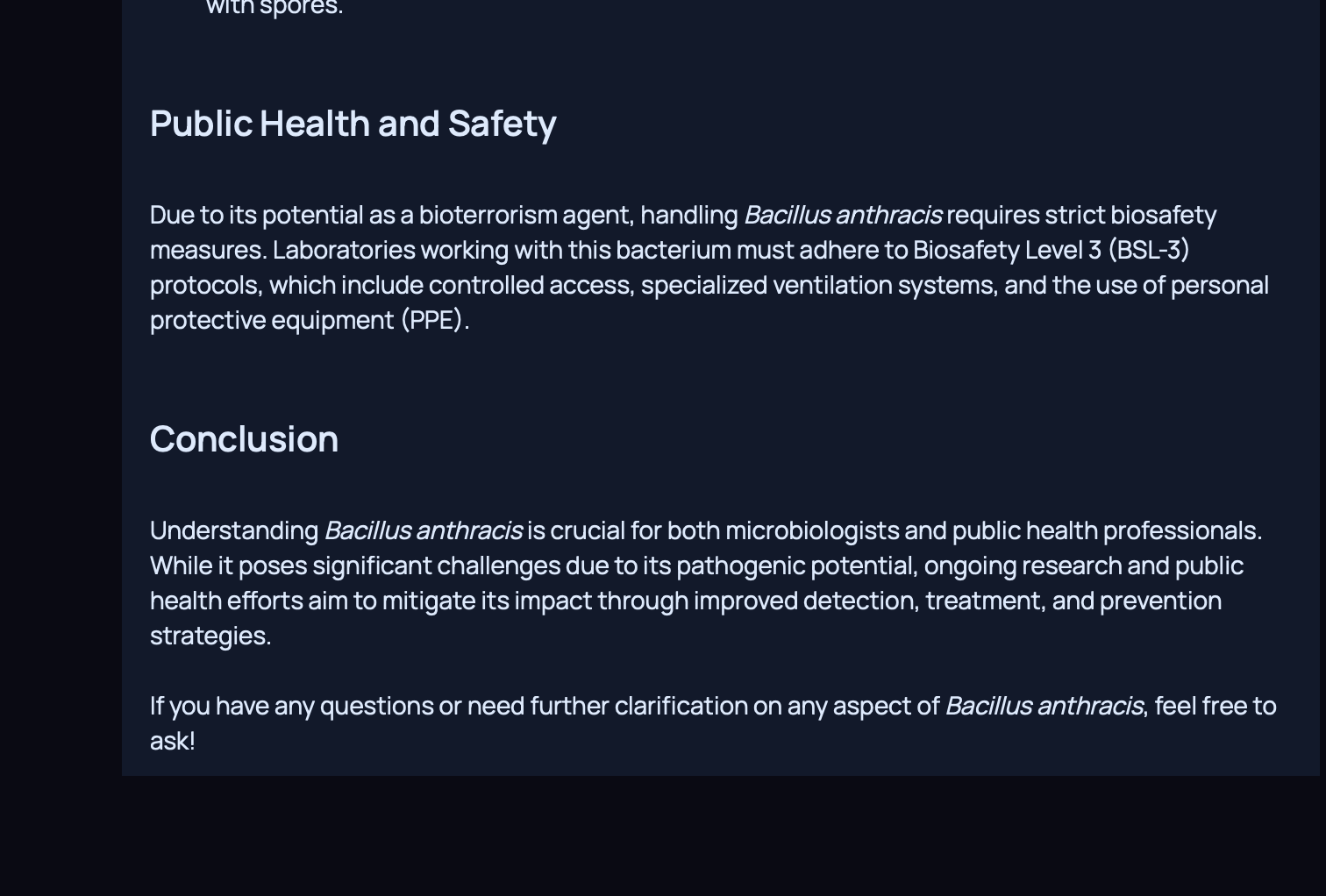Click the word "Understanding" in the conclusion
The image size is (1326, 896).
click(234, 530)
